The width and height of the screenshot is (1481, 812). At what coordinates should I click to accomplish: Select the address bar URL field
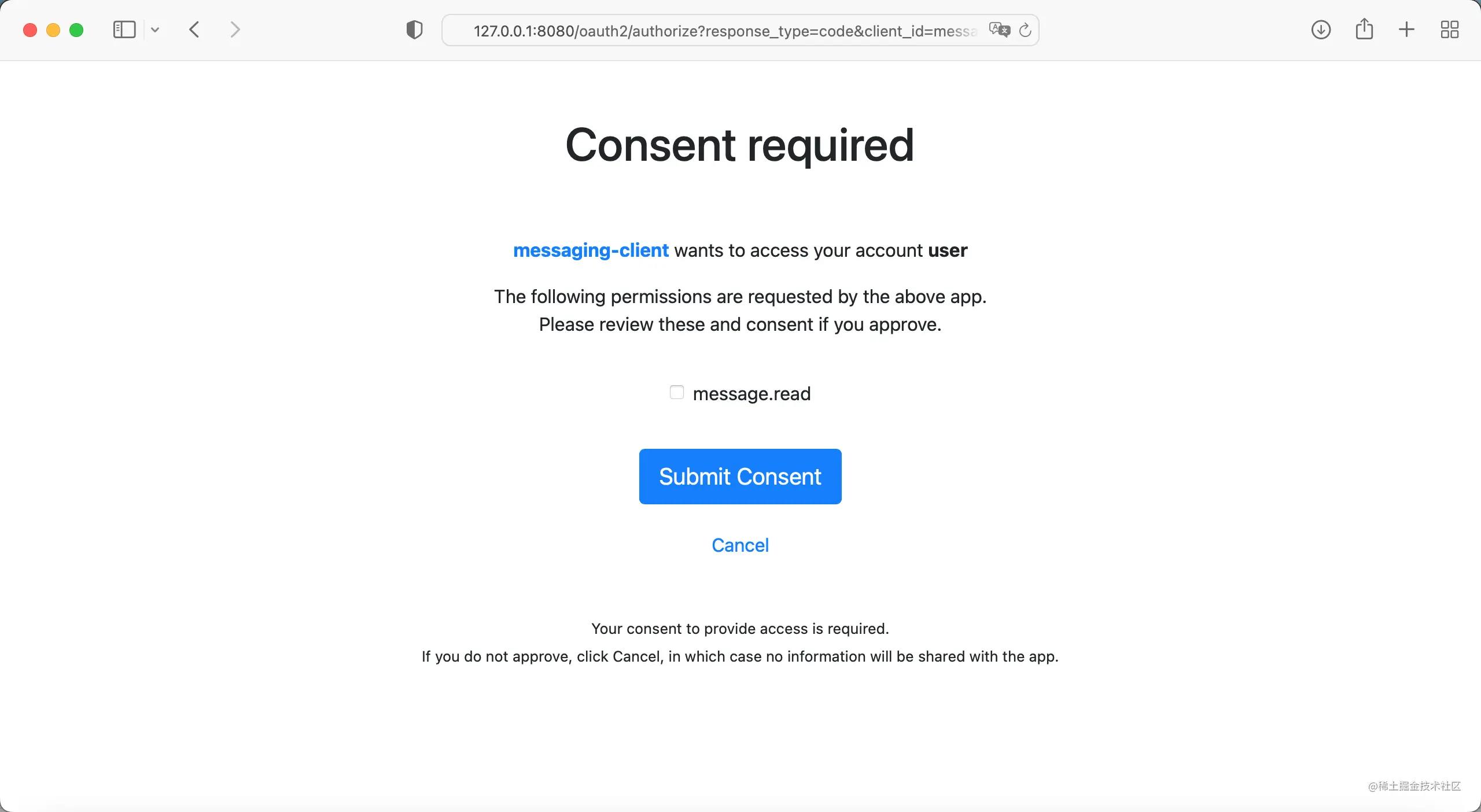point(725,31)
